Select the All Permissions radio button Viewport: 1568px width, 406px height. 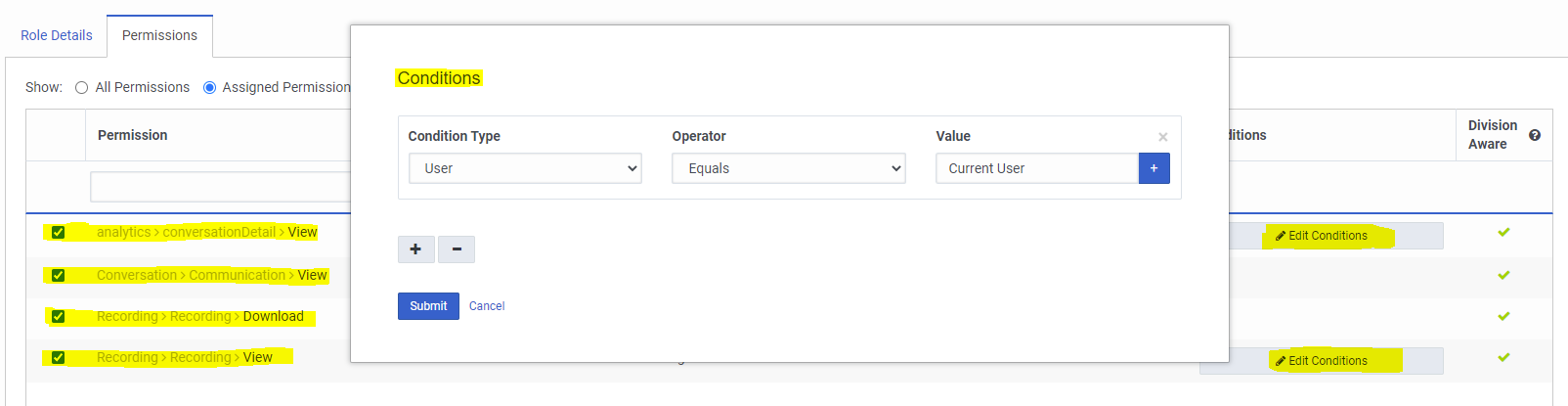pyautogui.click(x=82, y=88)
